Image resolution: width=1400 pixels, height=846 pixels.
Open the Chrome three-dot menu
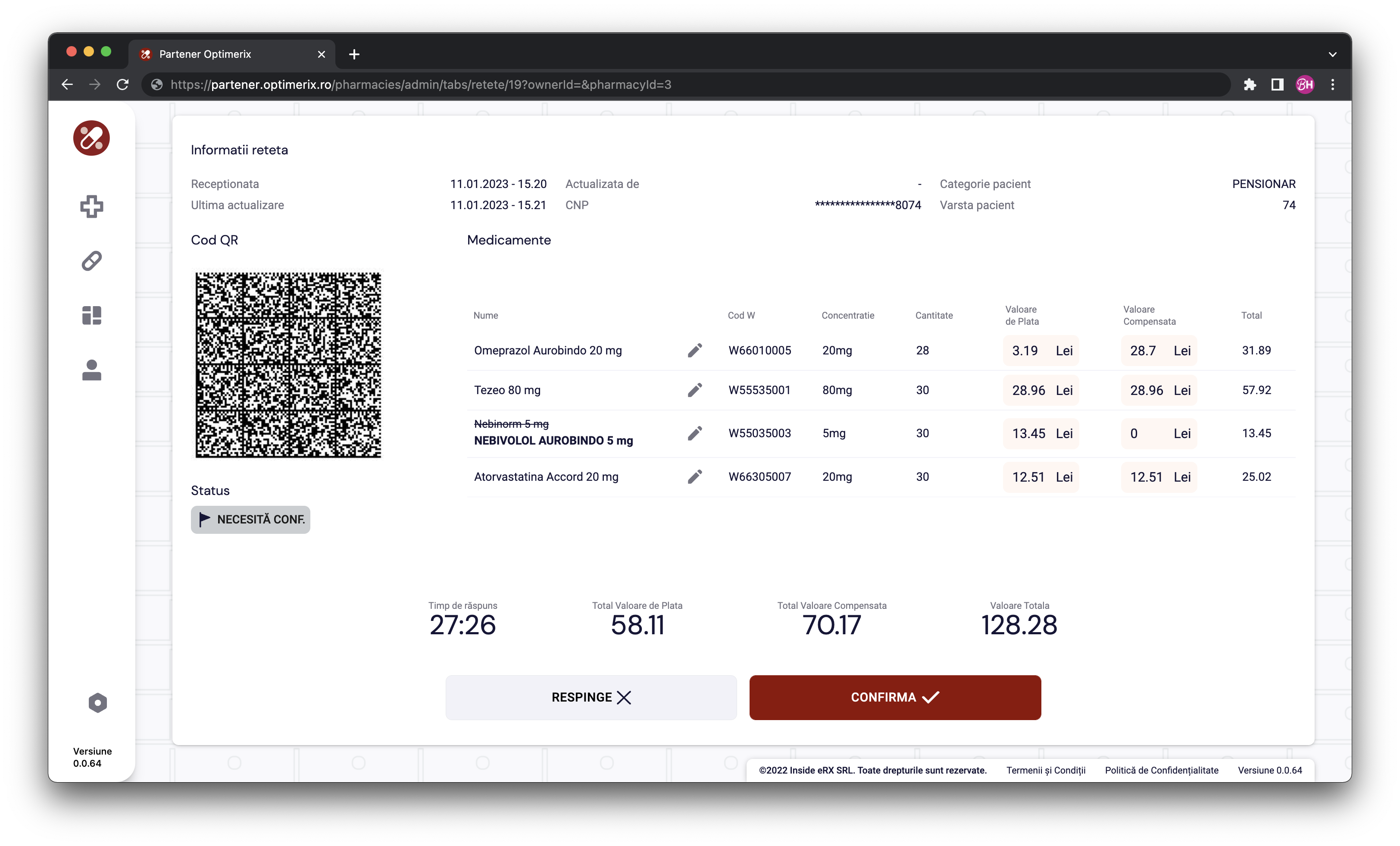click(1332, 85)
